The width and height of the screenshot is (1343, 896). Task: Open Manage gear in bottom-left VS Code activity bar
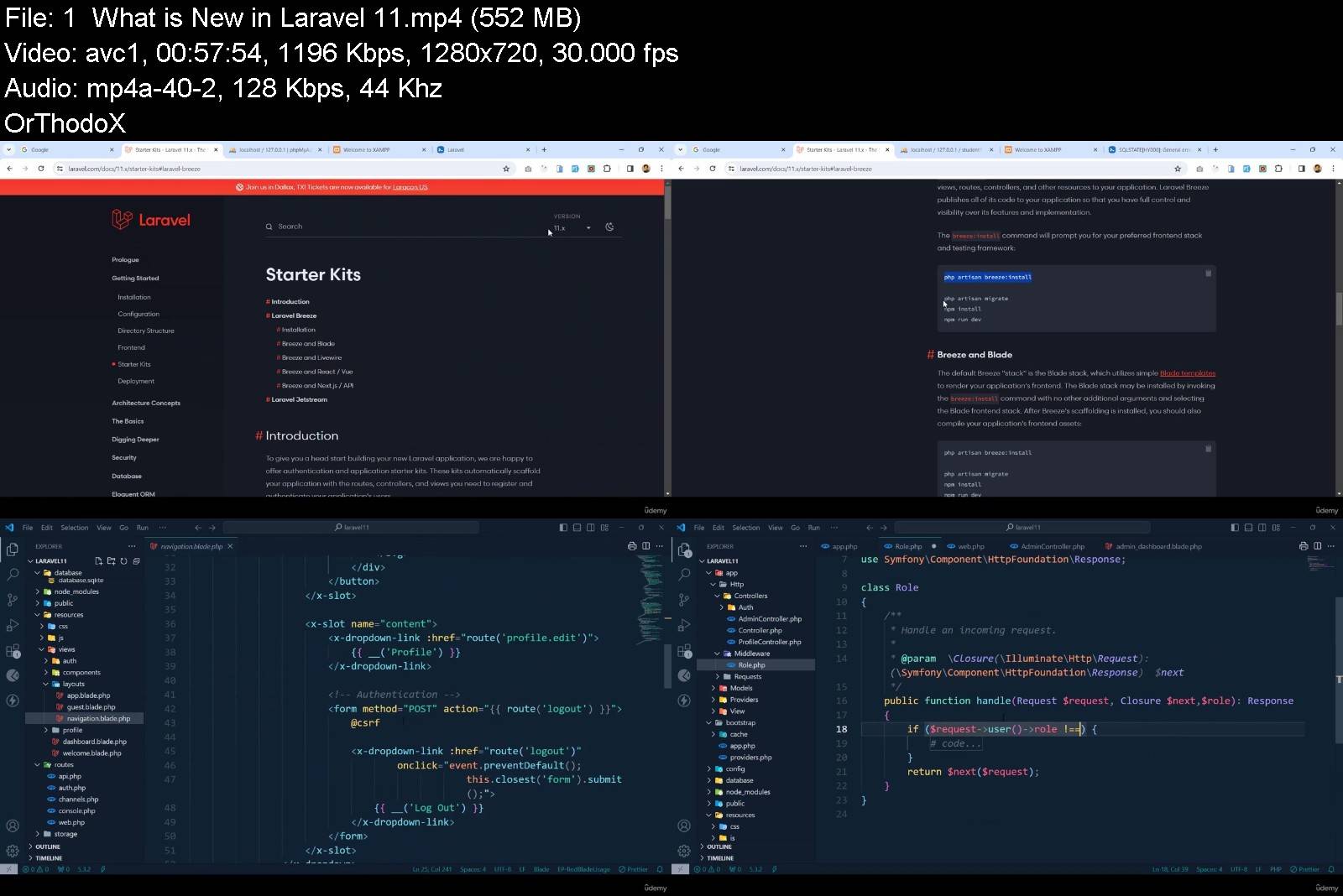pyautogui.click(x=13, y=851)
